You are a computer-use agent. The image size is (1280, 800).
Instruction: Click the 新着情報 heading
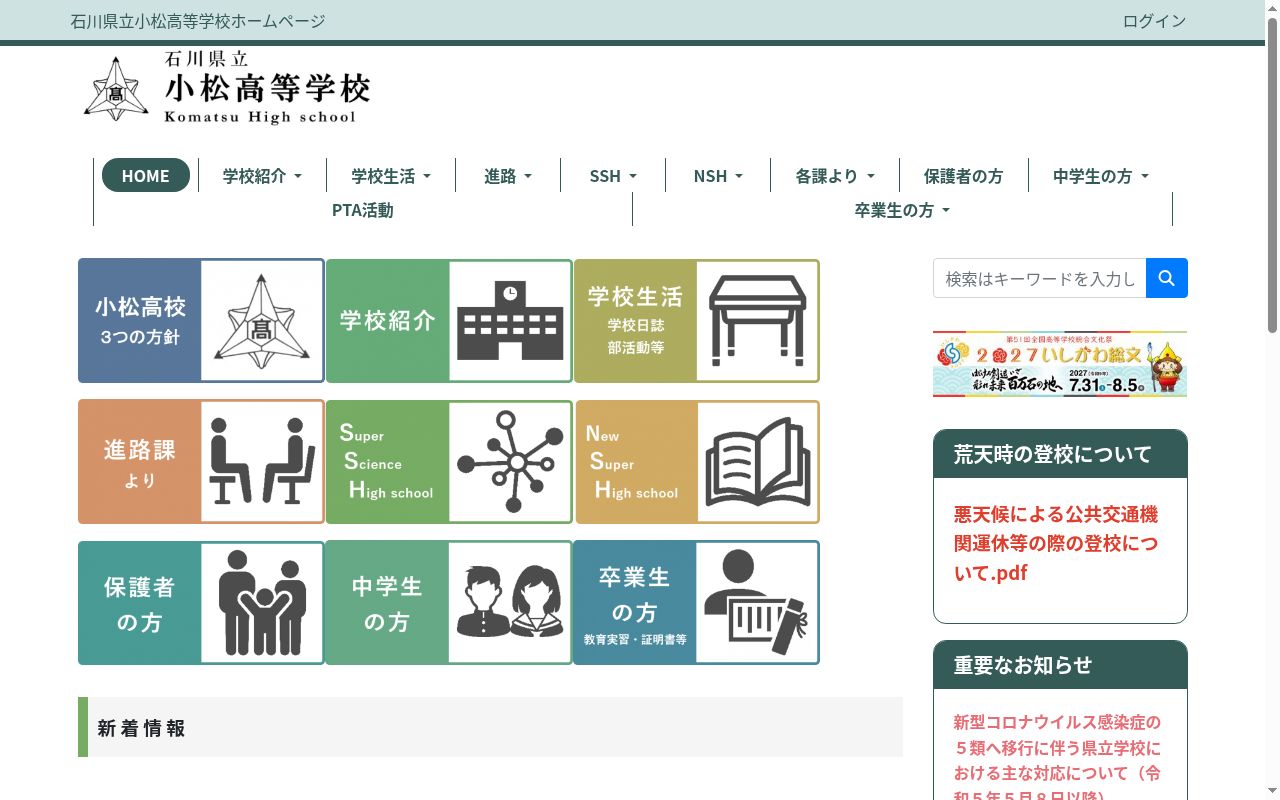coord(141,728)
